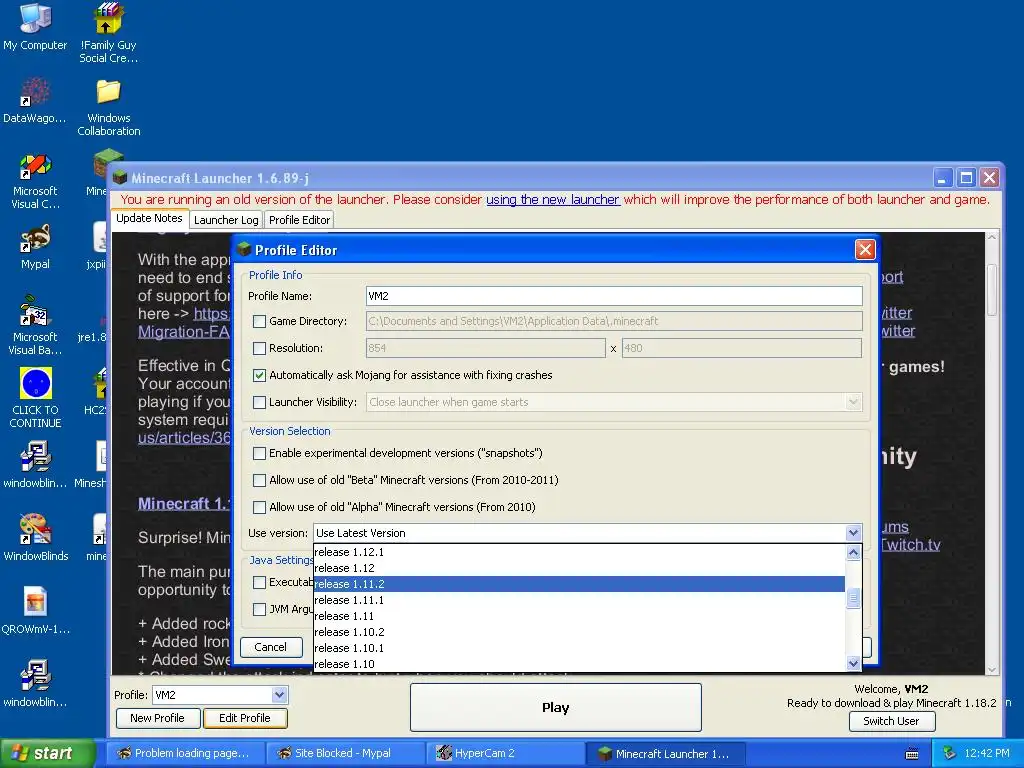Click the resolution width field showing 854

[486, 348]
